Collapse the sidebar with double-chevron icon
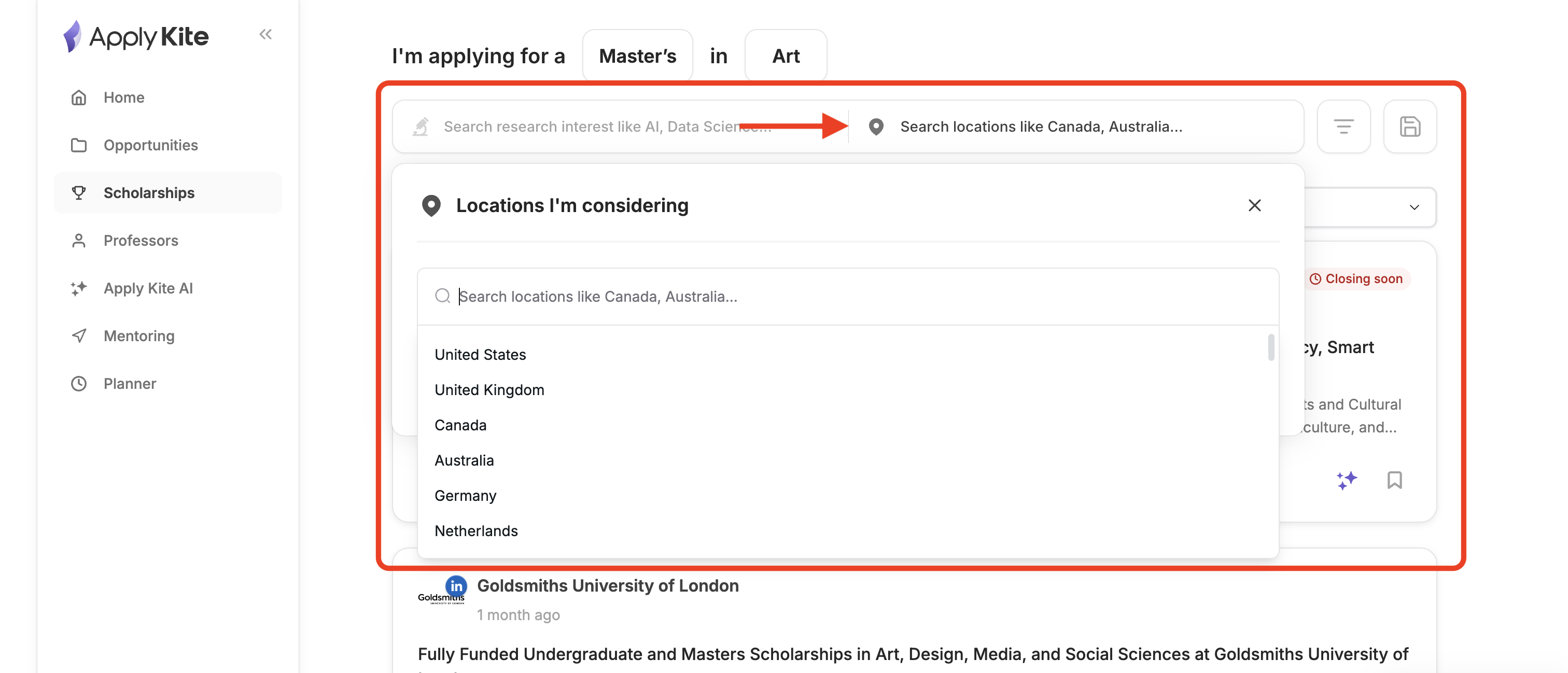 (x=265, y=35)
